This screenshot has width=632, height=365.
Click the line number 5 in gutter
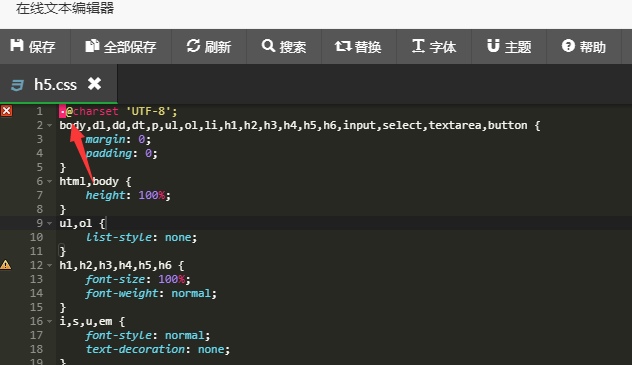40,167
